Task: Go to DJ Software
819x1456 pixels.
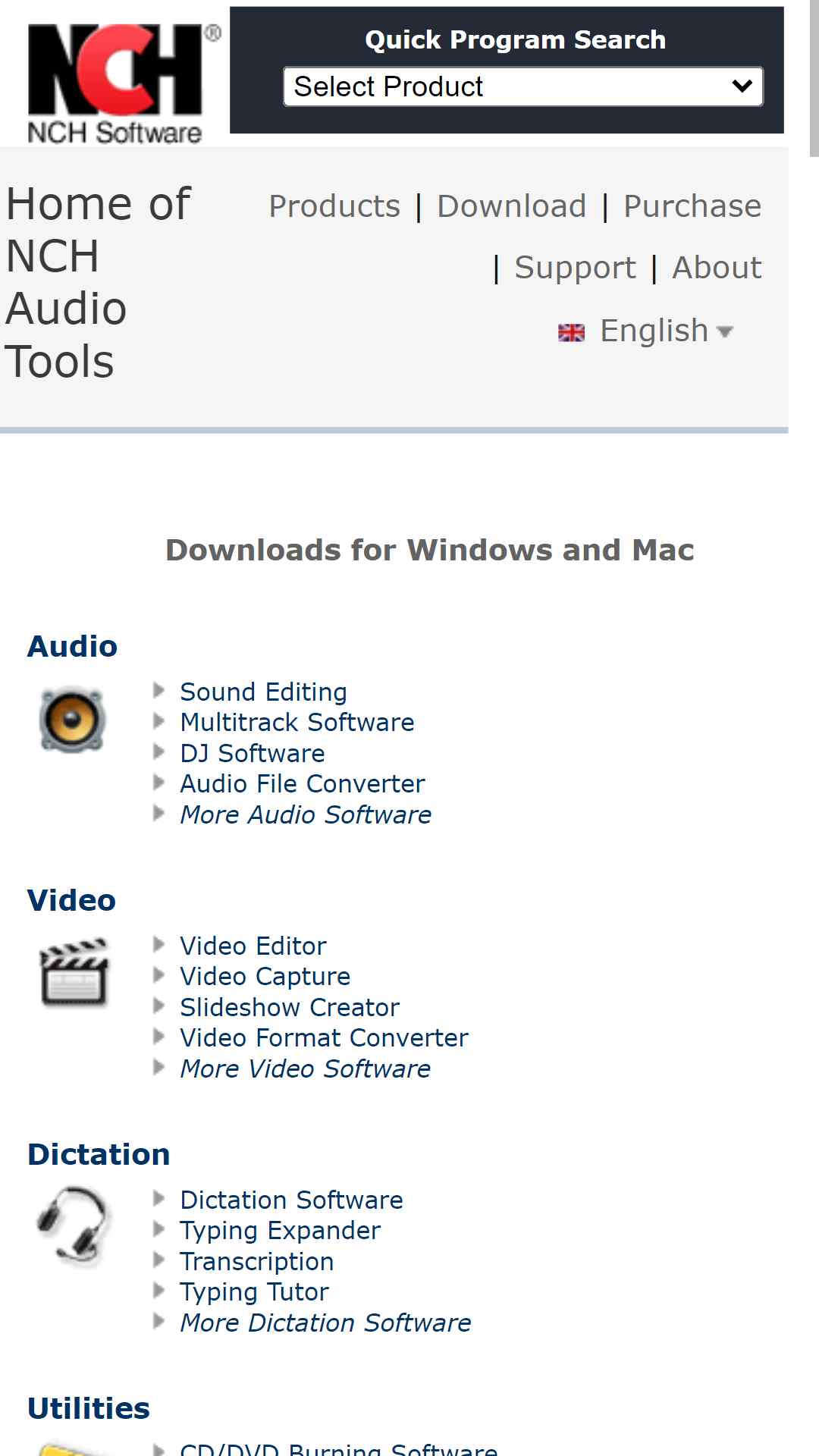Action: (x=253, y=753)
